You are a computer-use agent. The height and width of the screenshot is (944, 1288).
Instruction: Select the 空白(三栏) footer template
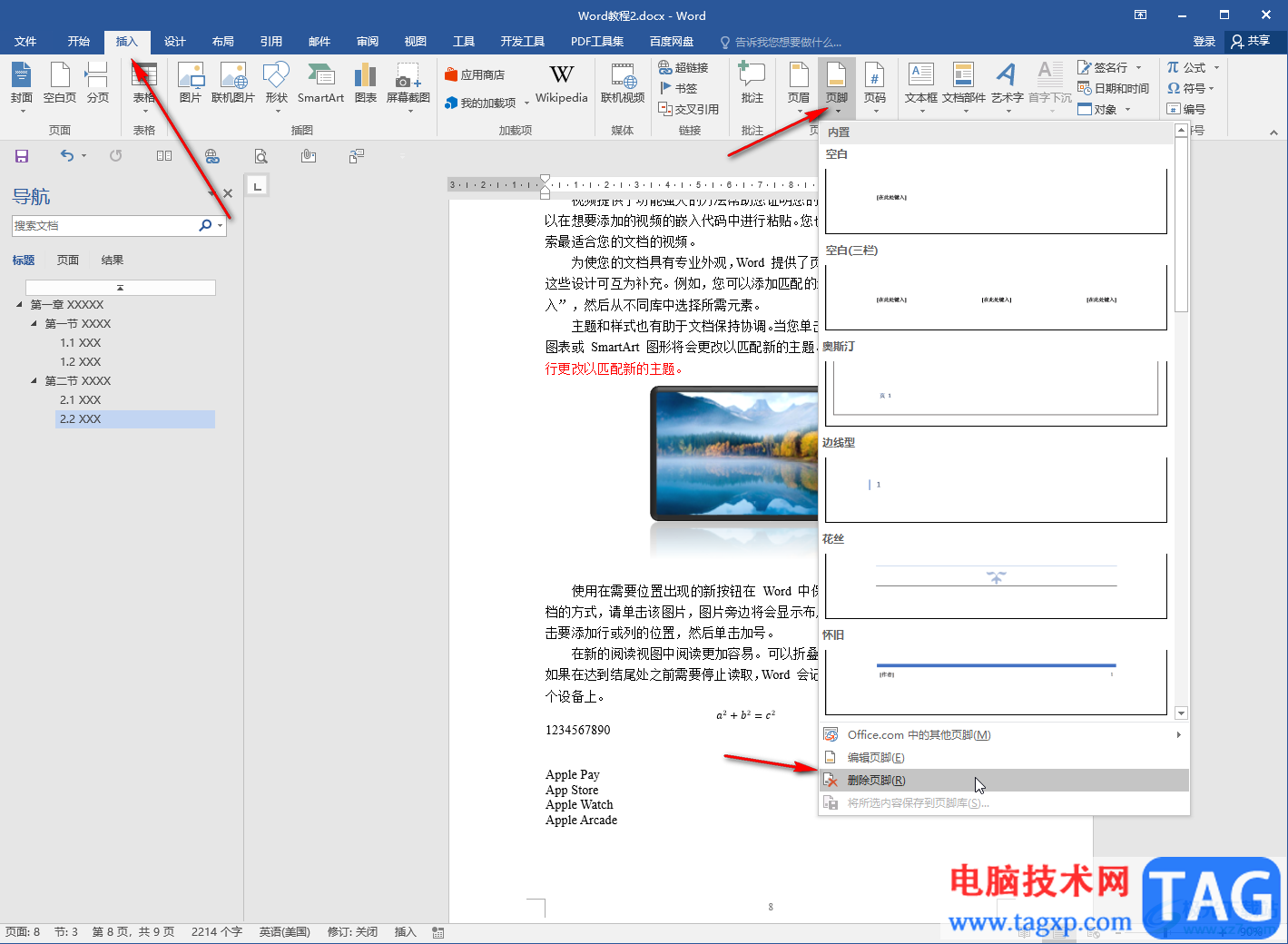[x=996, y=298]
